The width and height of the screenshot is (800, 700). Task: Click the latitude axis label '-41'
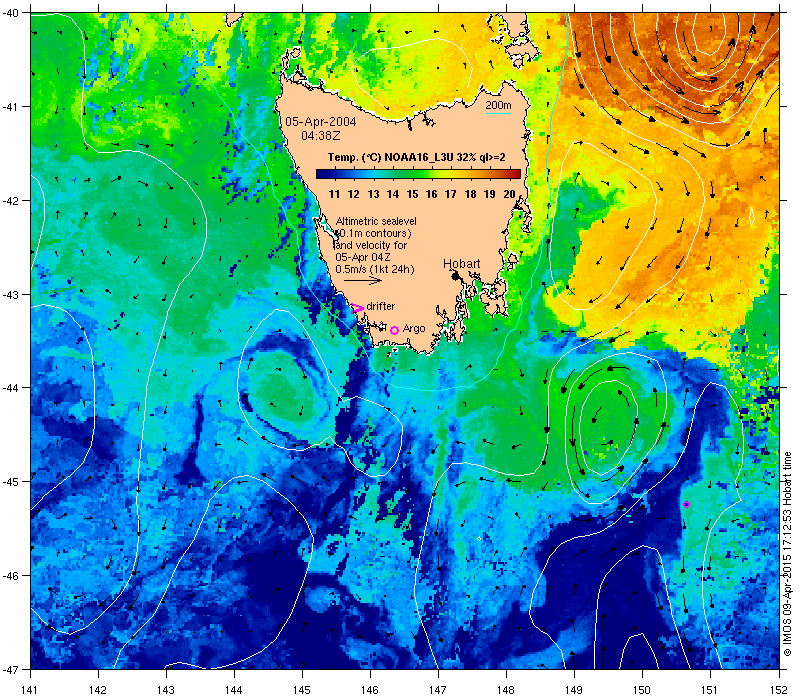coord(11,107)
